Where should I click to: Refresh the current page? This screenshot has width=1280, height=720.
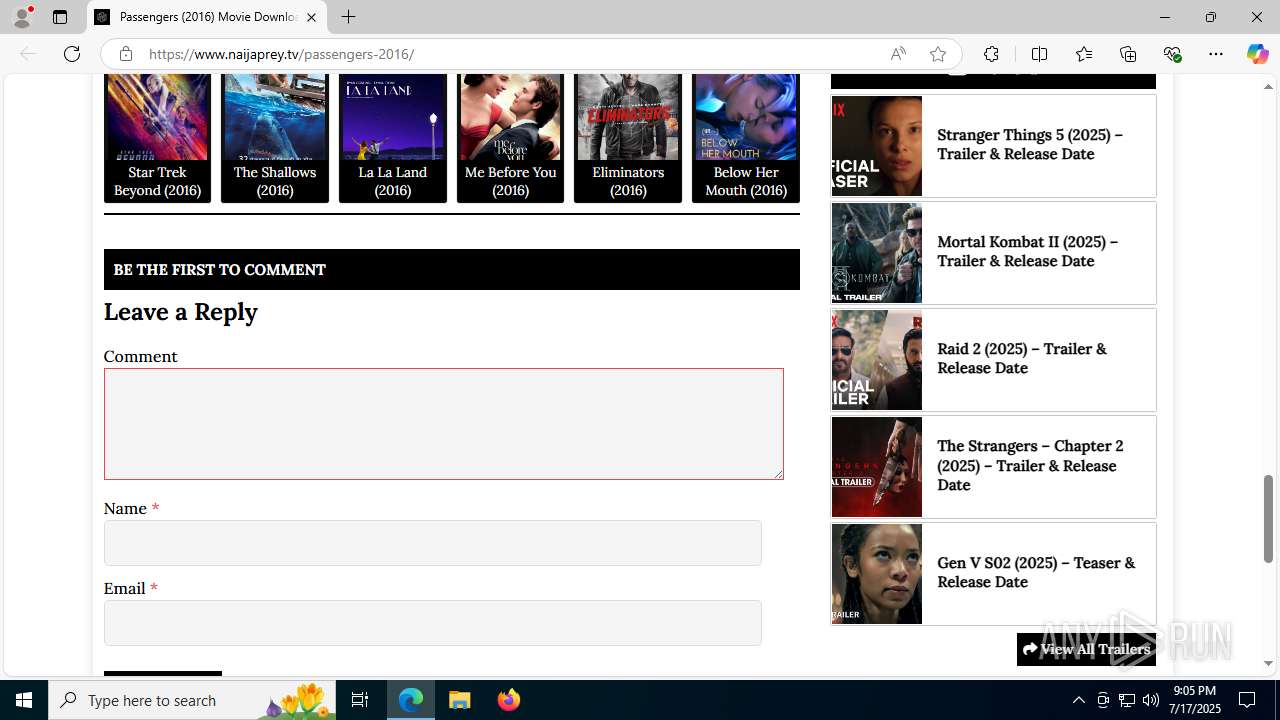[x=72, y=54]
